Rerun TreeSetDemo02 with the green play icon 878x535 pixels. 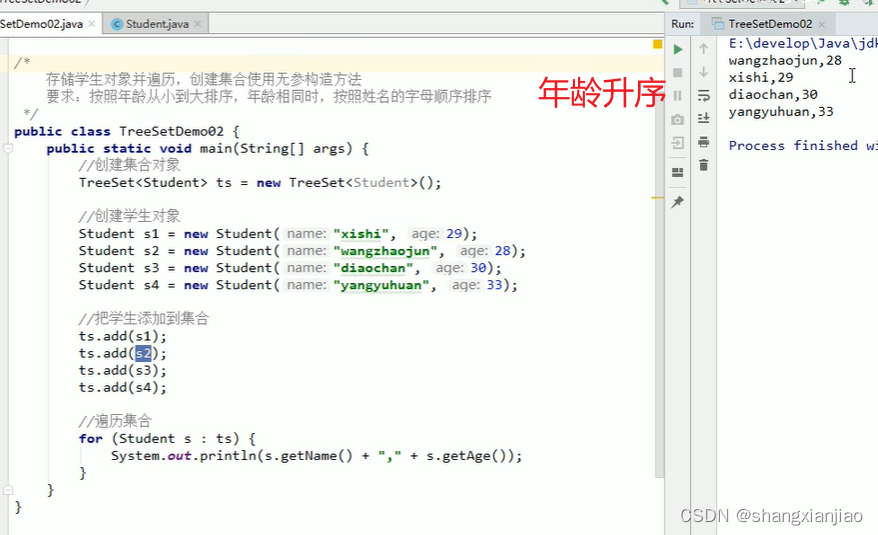pos(678,49)
